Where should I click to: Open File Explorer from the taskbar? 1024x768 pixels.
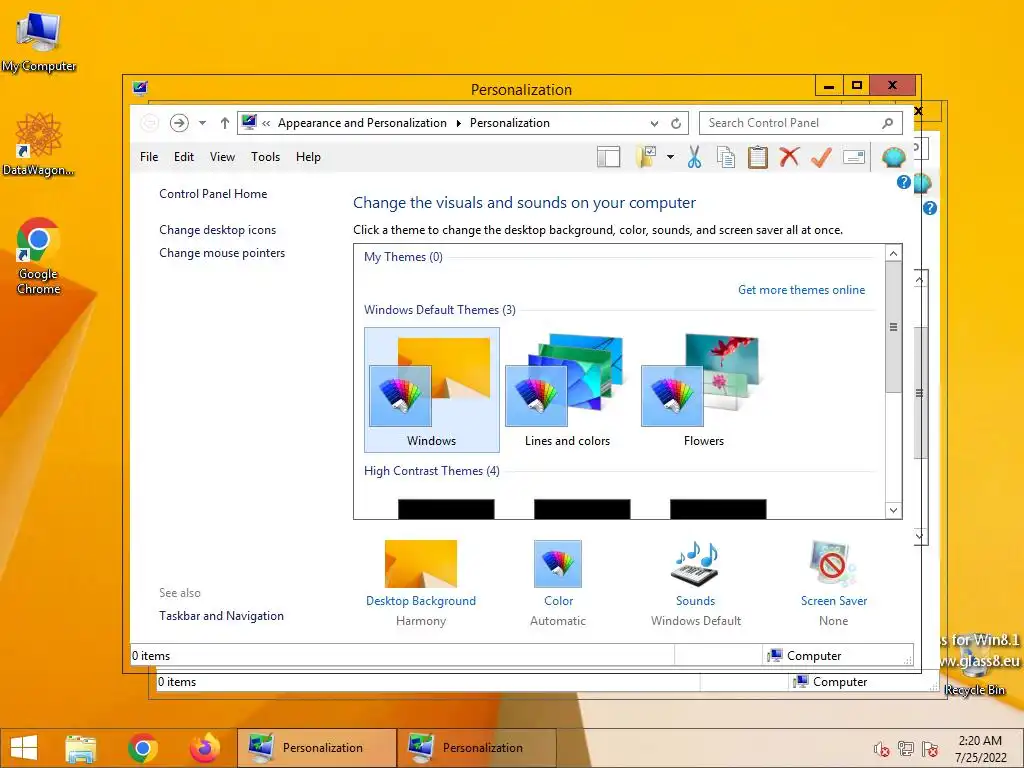(x=80, y=748)
